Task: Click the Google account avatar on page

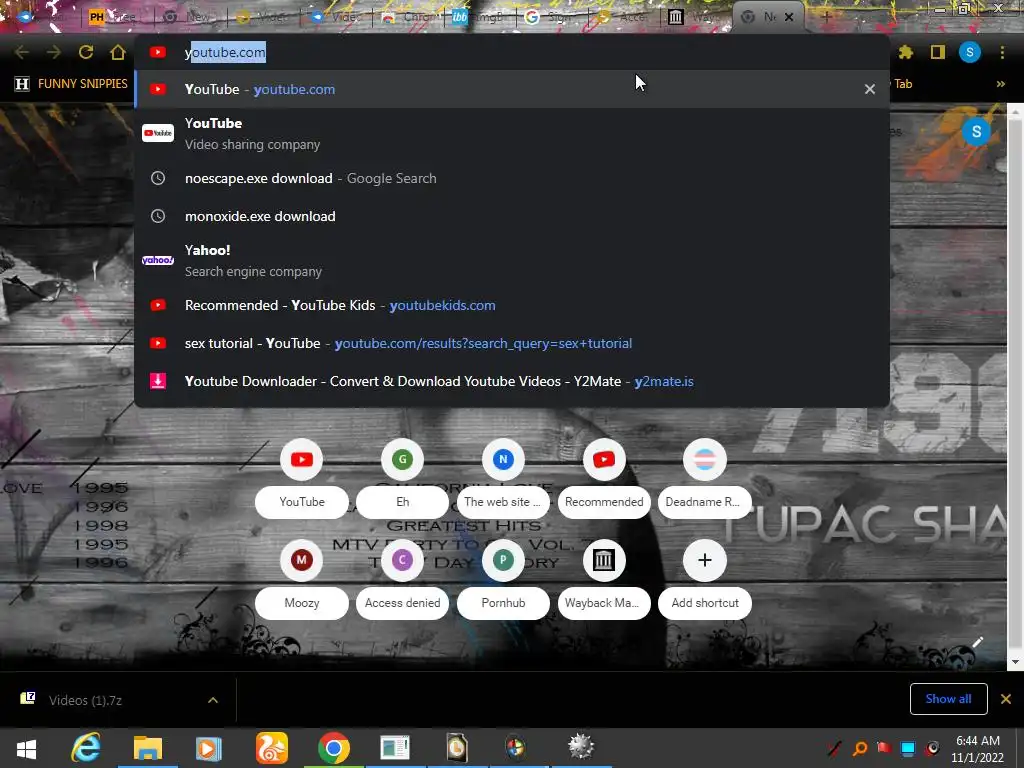Action: (976, 131)
